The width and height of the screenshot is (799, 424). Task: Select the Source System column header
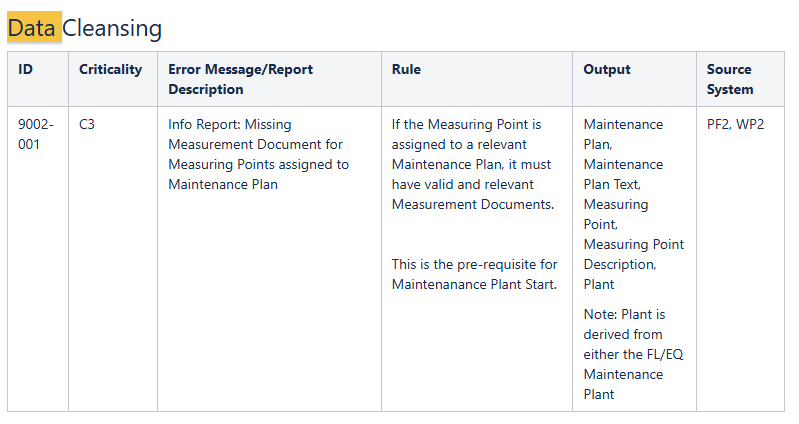pos(729,79)
